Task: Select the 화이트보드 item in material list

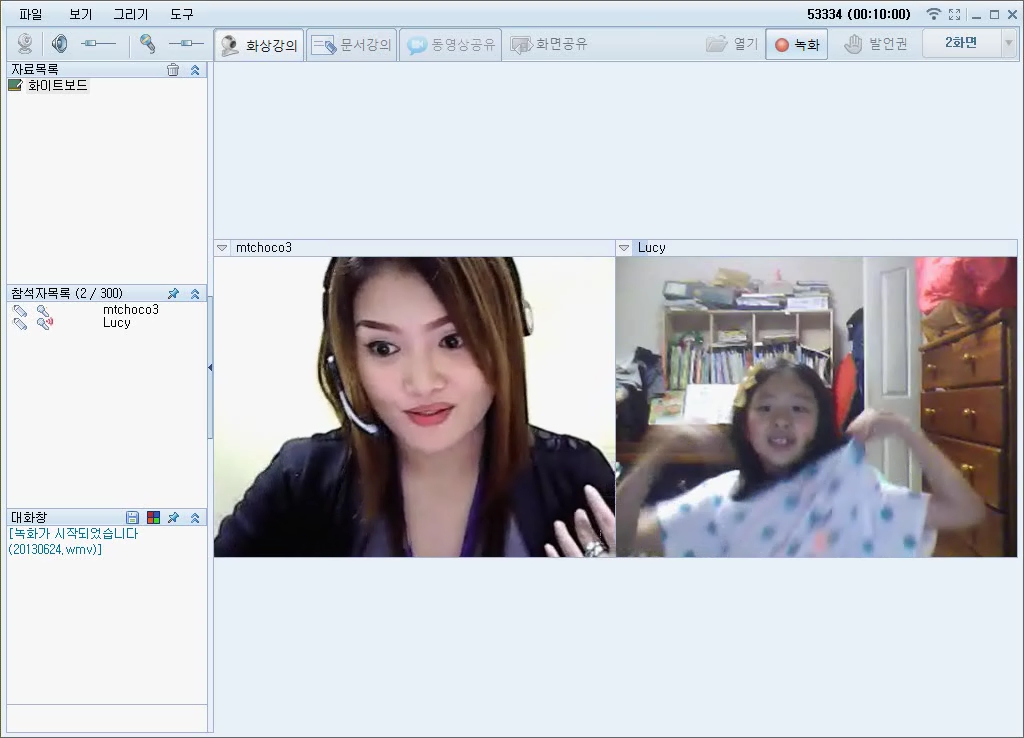Action: pyautogui.click(x=57, y=86)
